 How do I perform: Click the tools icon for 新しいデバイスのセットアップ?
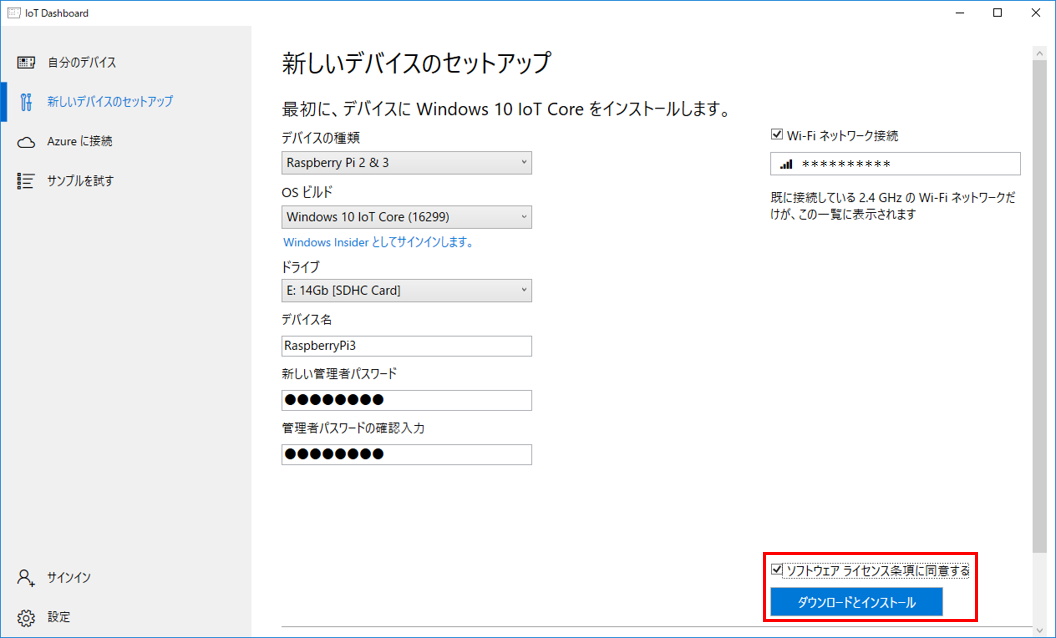coord(26,102)
